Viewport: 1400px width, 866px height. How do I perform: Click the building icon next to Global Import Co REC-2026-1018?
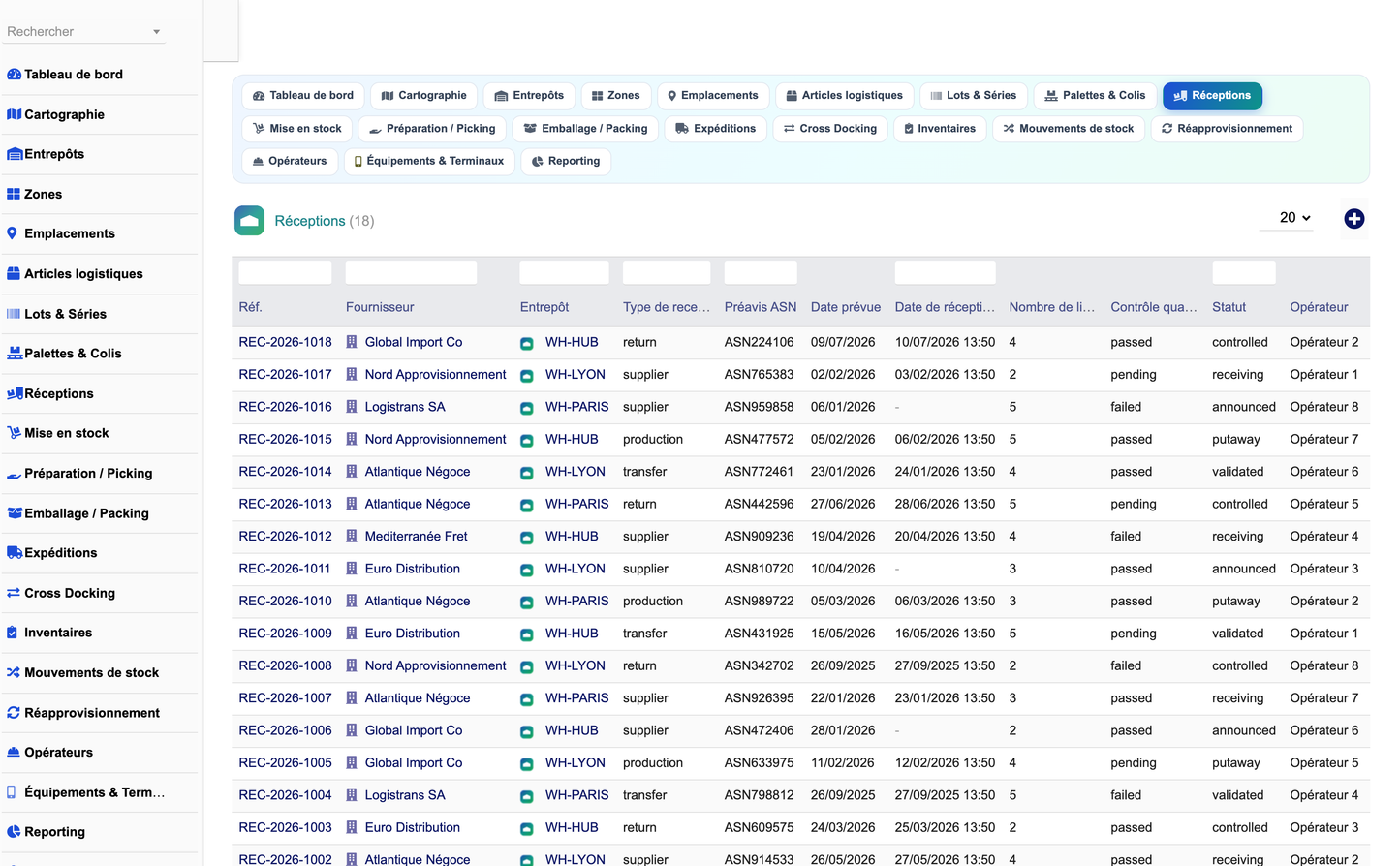pos(352,342)
